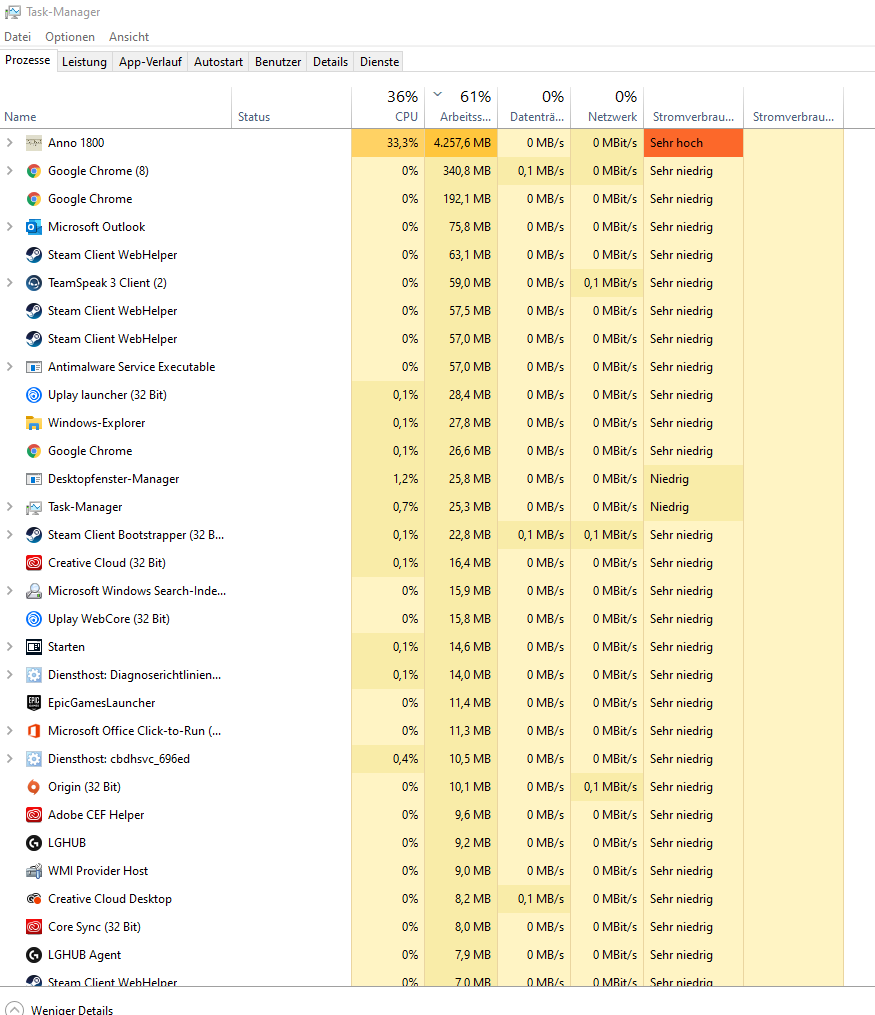Click the Core Sync (32 Bit) icon
This screenshot has width=875, height=1015.
click(34, 927)
